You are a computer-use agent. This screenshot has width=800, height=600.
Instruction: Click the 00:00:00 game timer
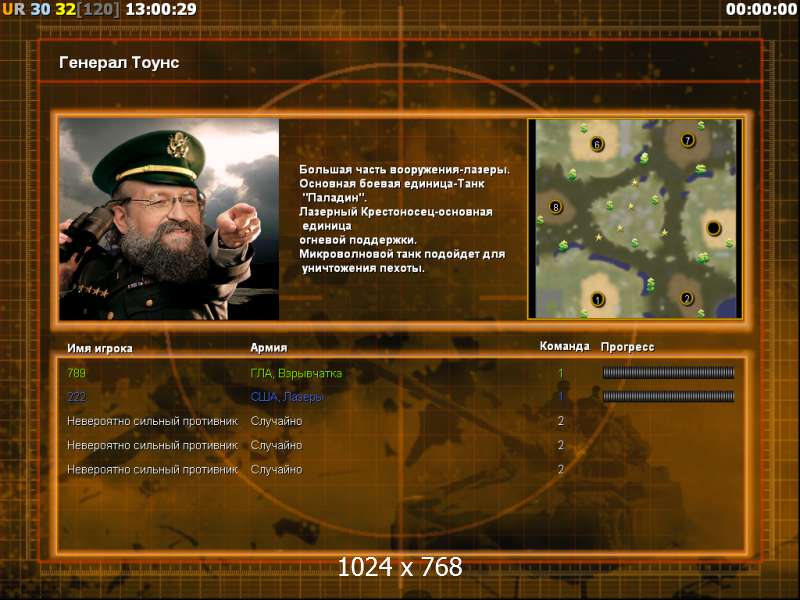coord(761,9)
